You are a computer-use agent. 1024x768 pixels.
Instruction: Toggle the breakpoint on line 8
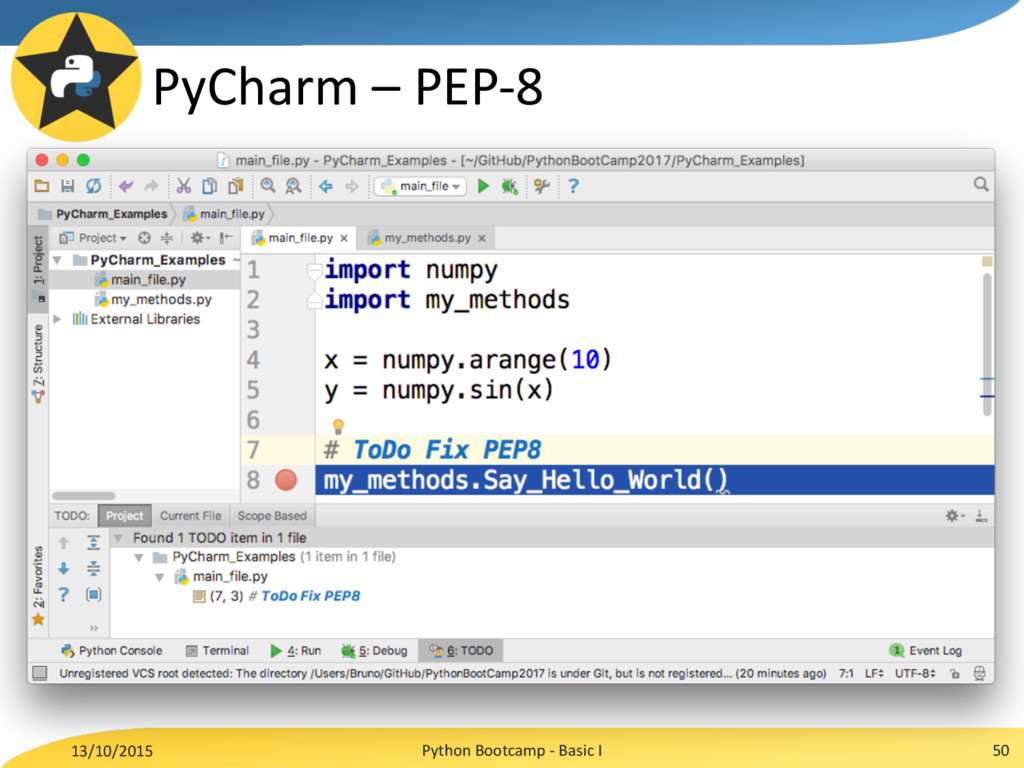286,480
